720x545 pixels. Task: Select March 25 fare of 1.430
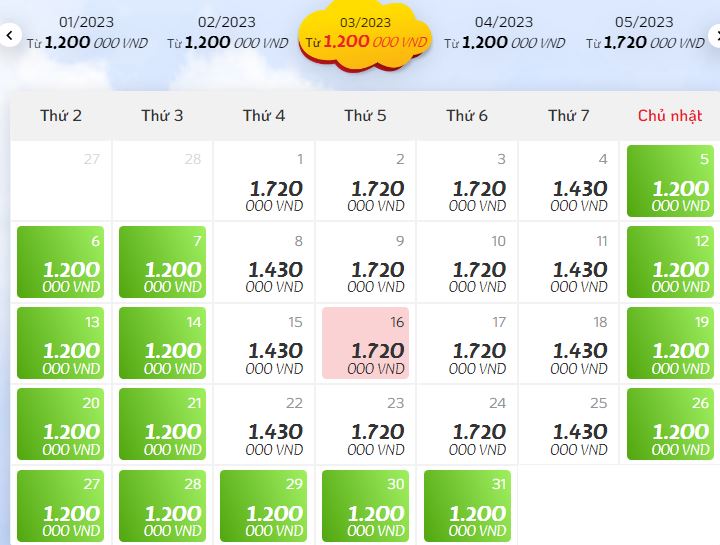568,424
